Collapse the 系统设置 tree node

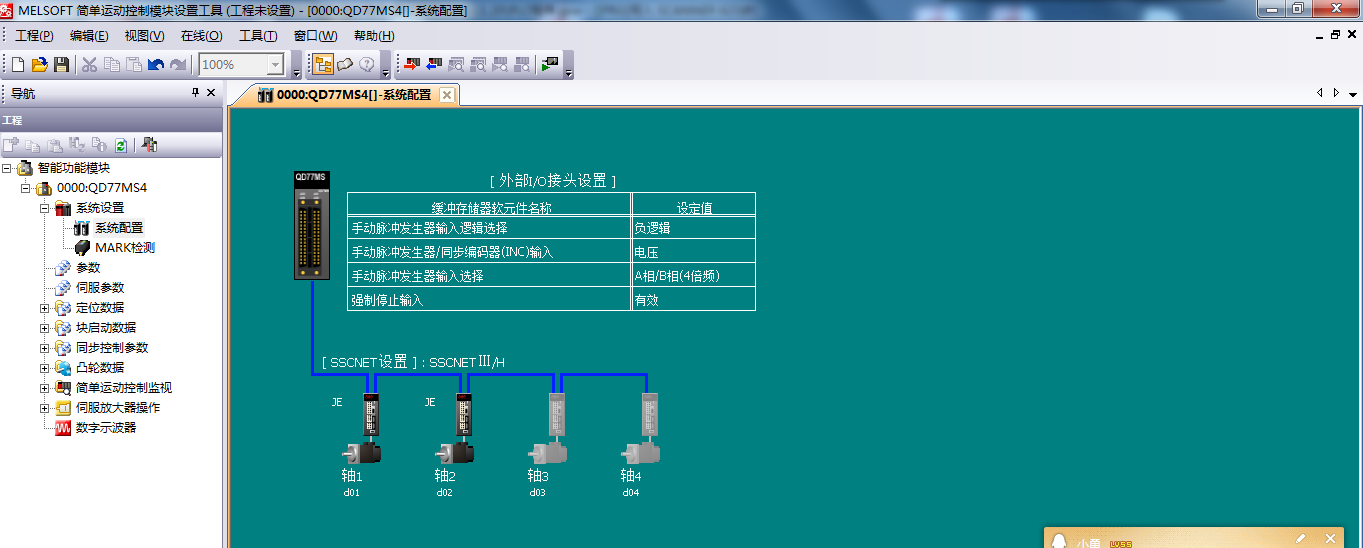pos(45,208)
